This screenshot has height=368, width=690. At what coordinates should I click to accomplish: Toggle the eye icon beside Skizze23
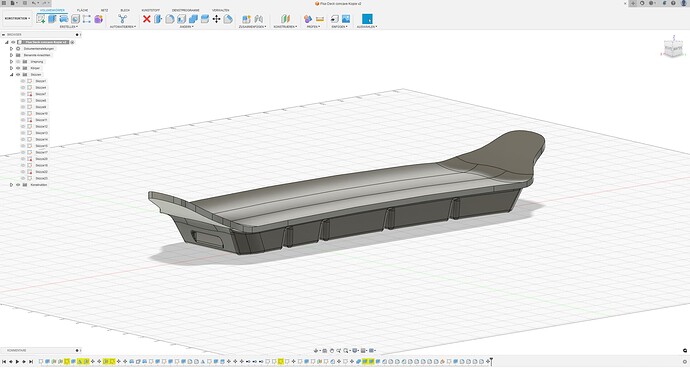coord(23,178)
